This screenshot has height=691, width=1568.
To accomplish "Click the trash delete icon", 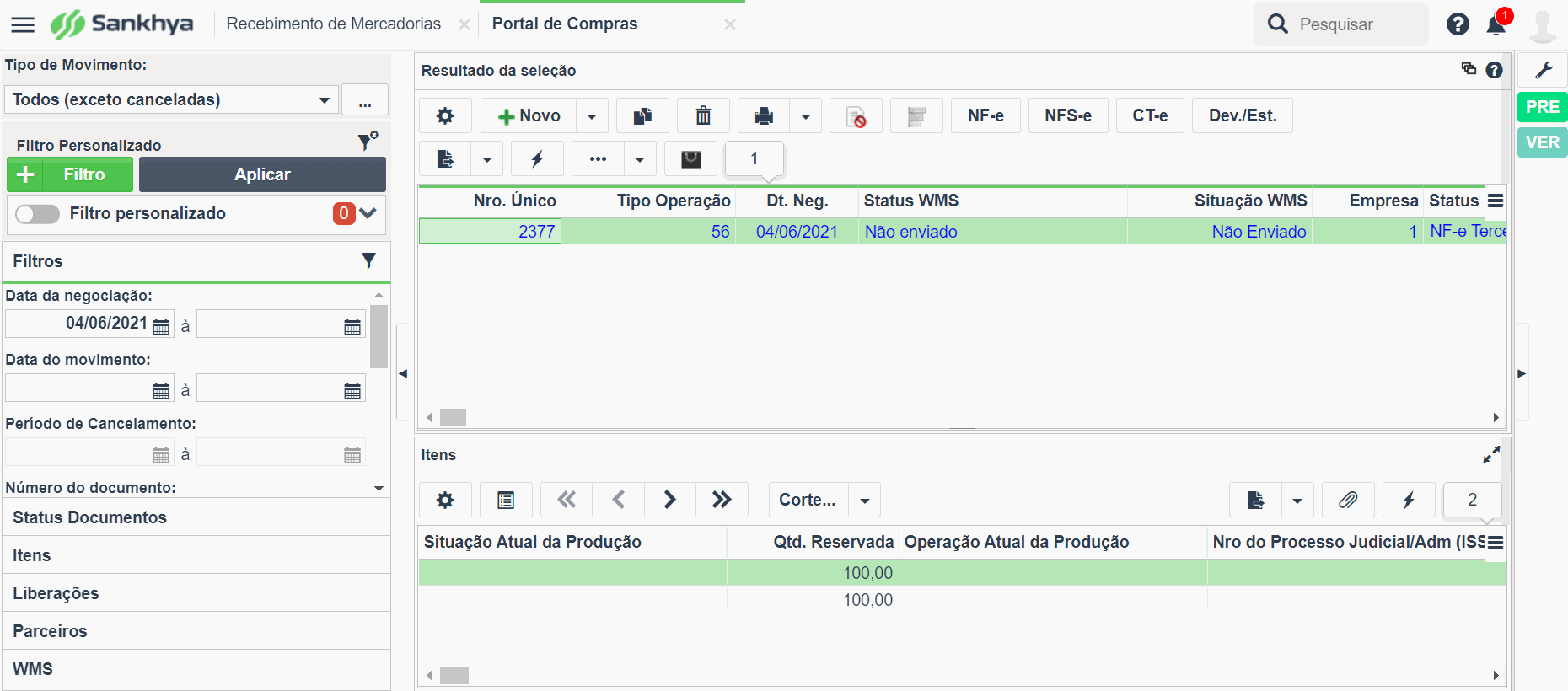I will [x=703, y=115].
